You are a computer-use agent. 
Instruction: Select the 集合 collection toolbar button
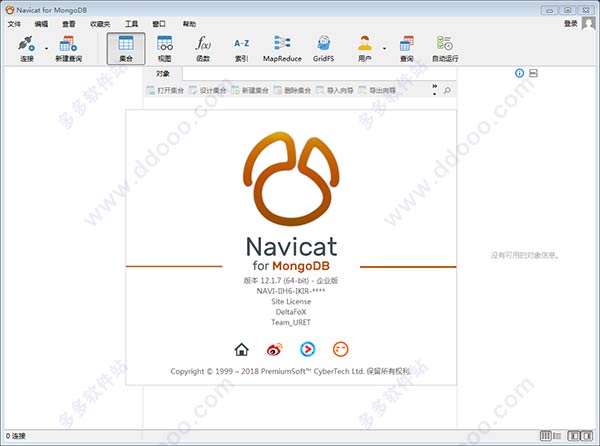[x=126, y=49]
